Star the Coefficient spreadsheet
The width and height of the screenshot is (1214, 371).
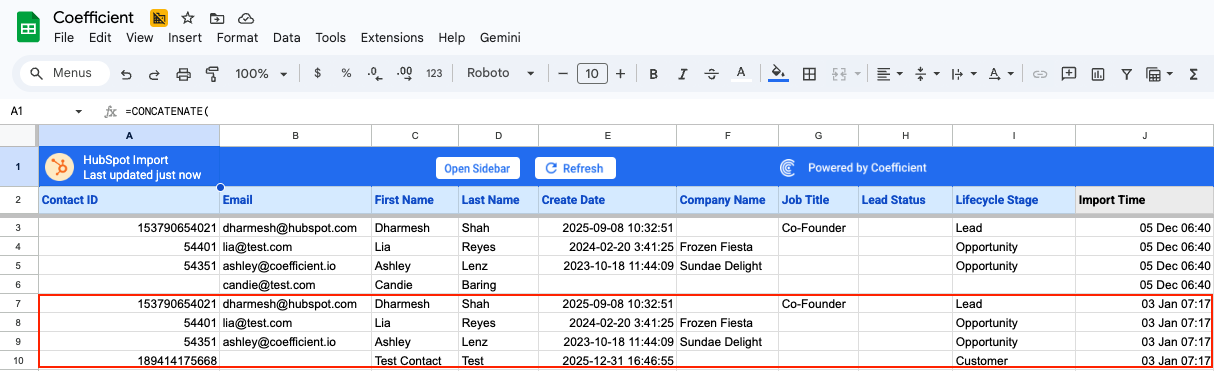pyautogui.click(x=188, y=18)
